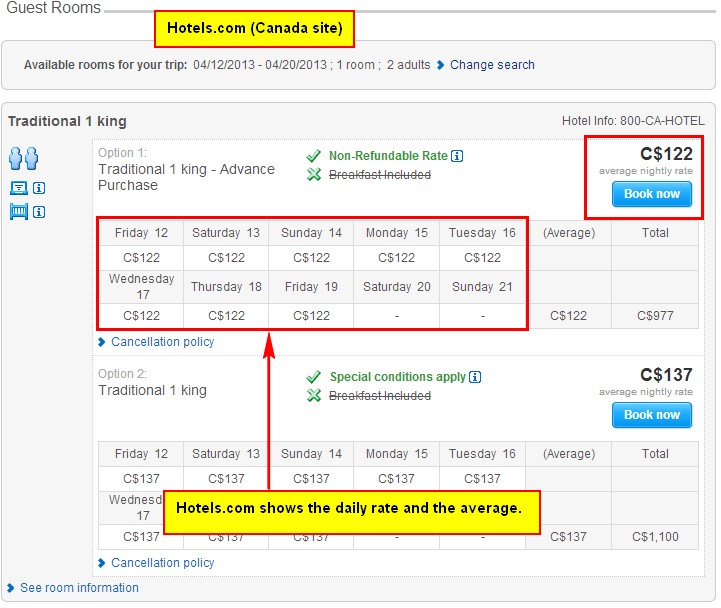Image resolution: width=721 pixels, height=608 pixels.
Task: Book Option 1 at C$122 nightly
Action: (x=652, y=194)
